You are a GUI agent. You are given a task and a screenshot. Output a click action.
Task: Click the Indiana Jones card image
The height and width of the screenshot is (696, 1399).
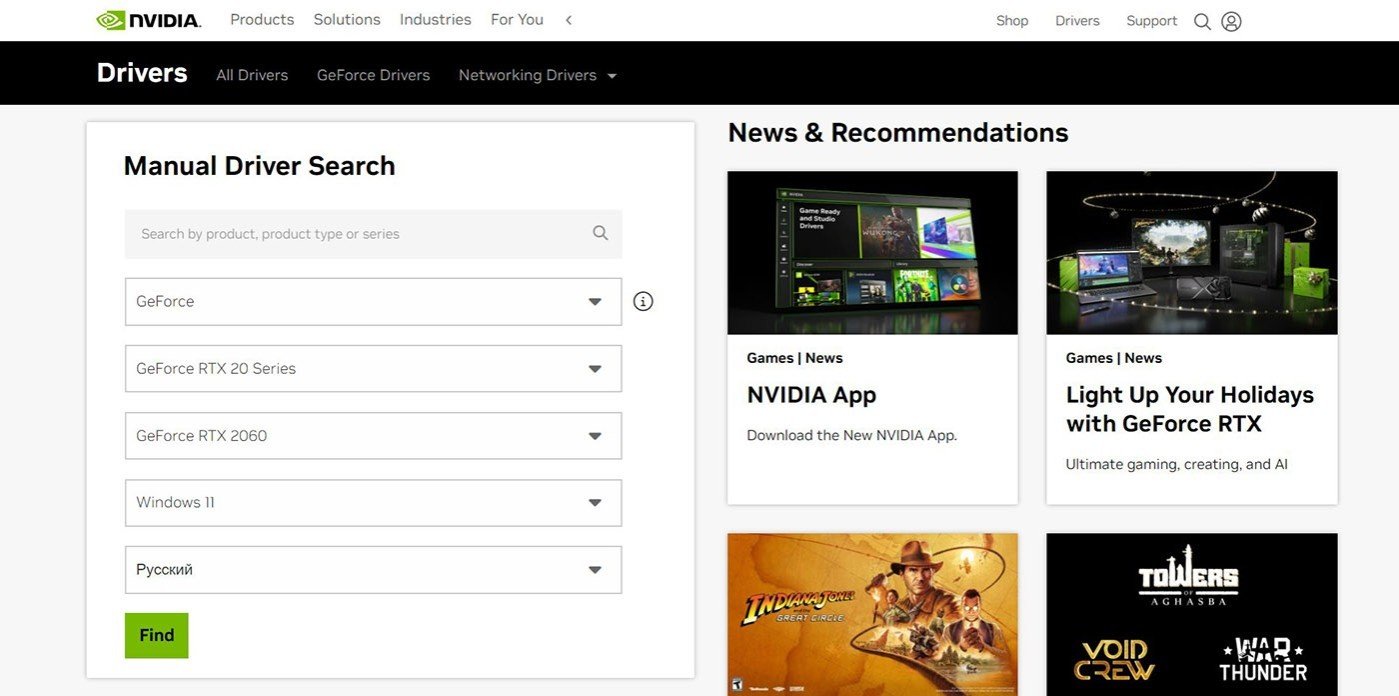(872, 614)
